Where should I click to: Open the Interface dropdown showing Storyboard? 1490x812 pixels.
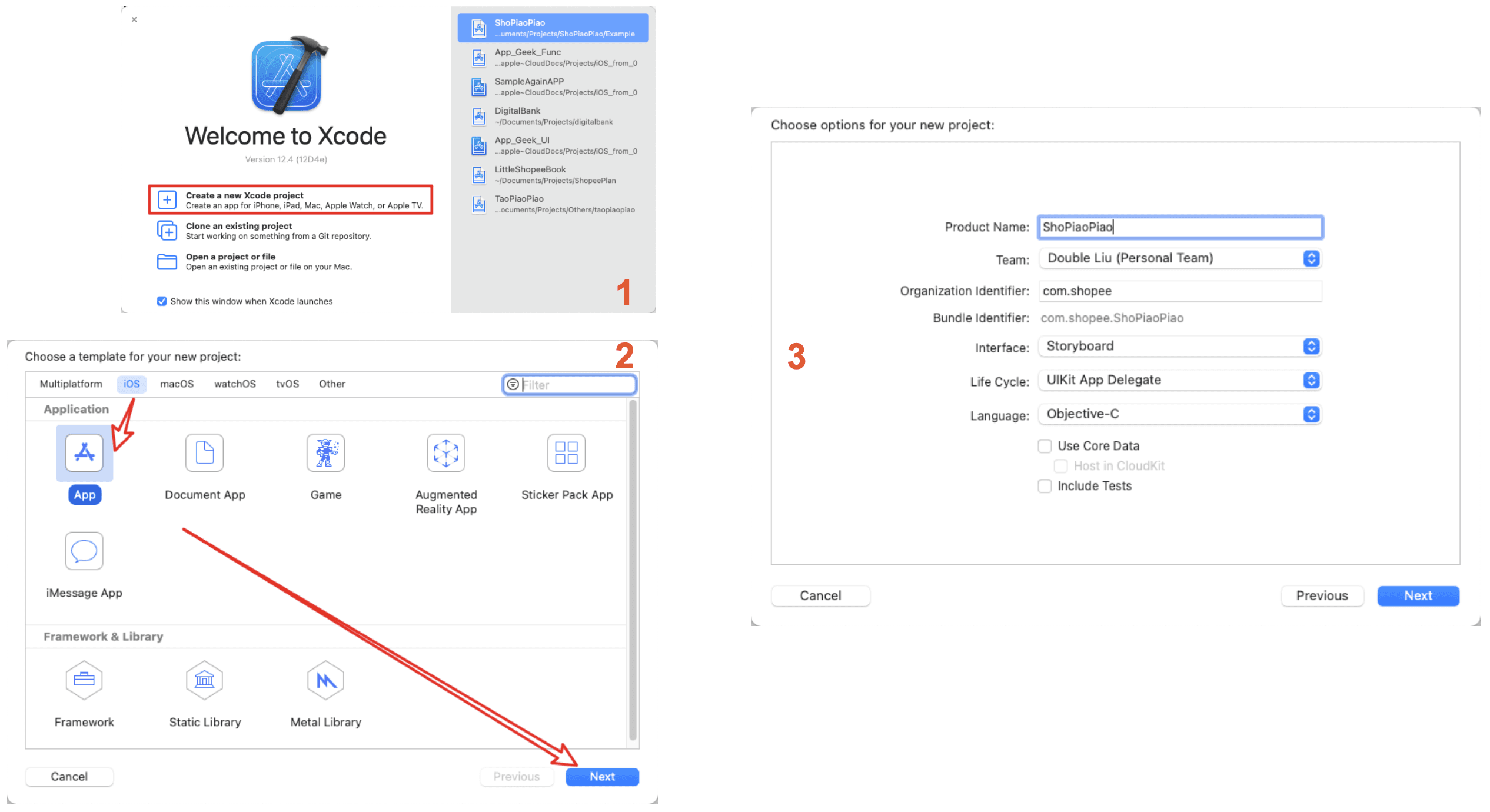(1180, 346)
